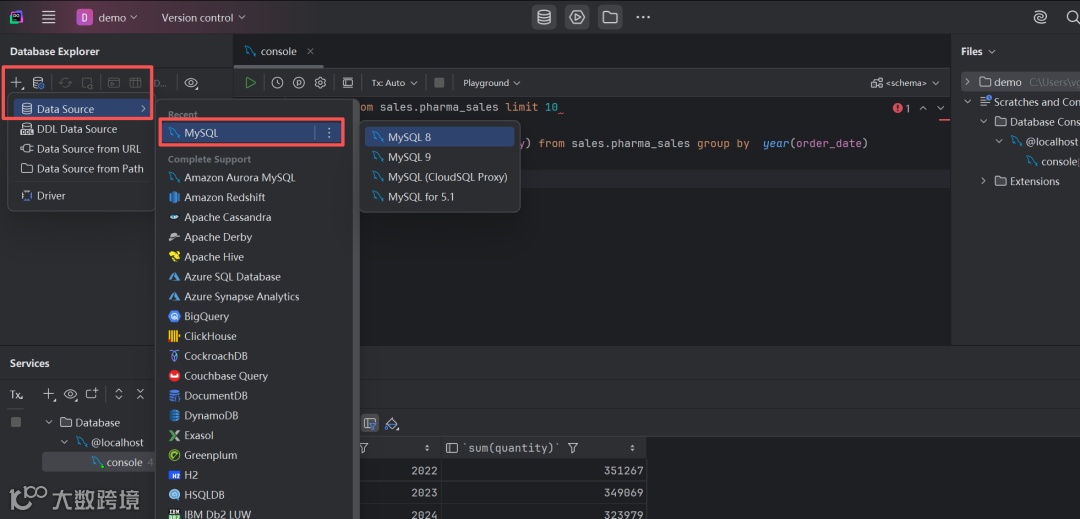The image size is (1080, 519).
Task: Expand demo folder in Files panel
Action: point(967,82)
